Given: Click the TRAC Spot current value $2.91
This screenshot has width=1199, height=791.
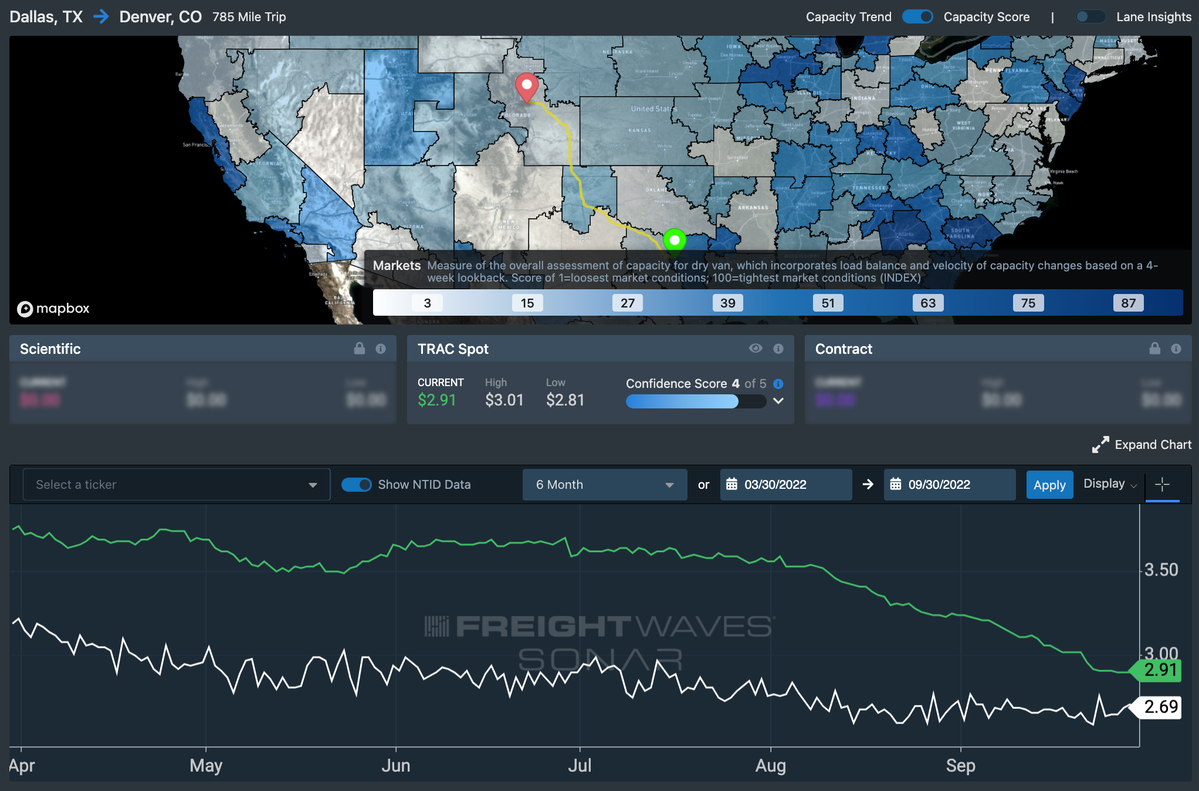Looking at the screenshot, I should pyautogui.click(x=437, y=399).
